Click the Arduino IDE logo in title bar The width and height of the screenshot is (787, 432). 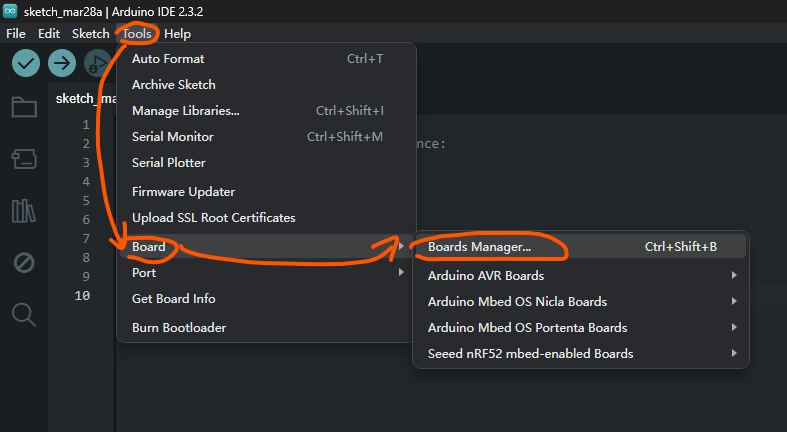(x=10, y=10)
